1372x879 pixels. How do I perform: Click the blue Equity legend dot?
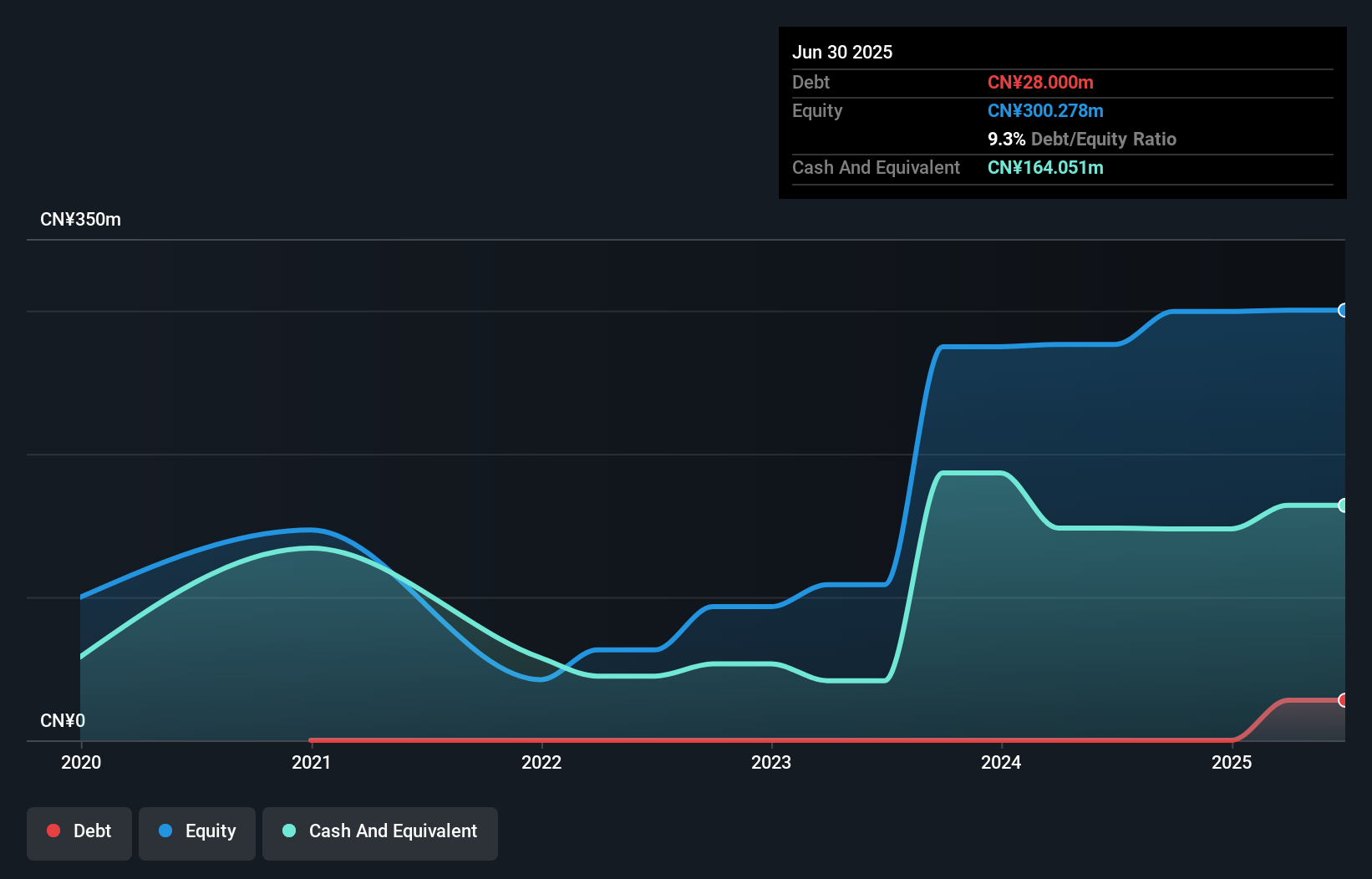tap(165, 831)
